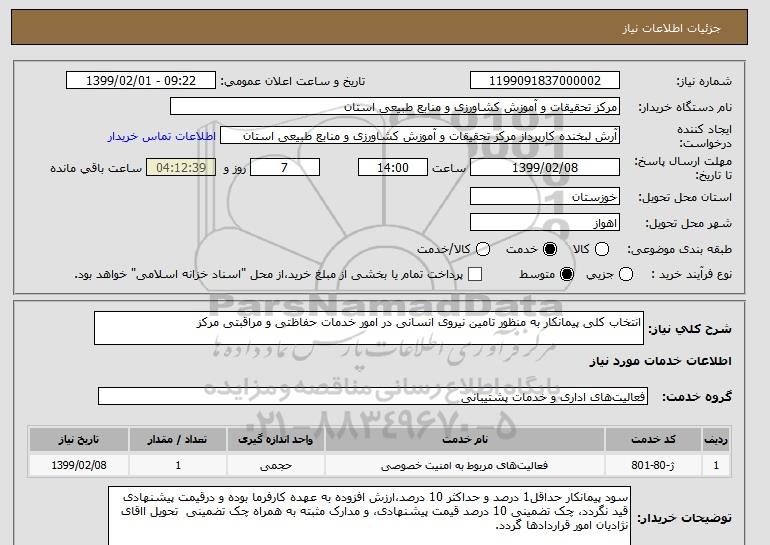Click the buyer organization name field
Image resolution: width=770 pixels, height=545 pixels.
(395, 107)
